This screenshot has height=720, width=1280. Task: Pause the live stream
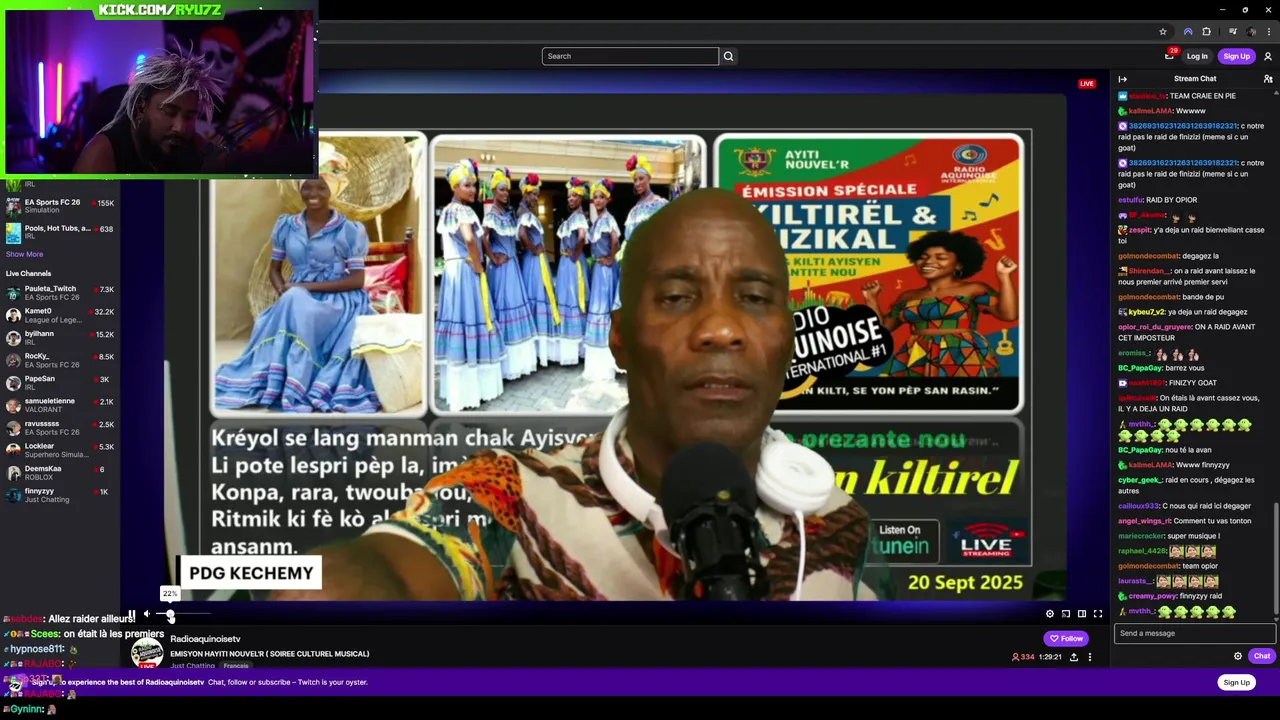coord(131,614)
